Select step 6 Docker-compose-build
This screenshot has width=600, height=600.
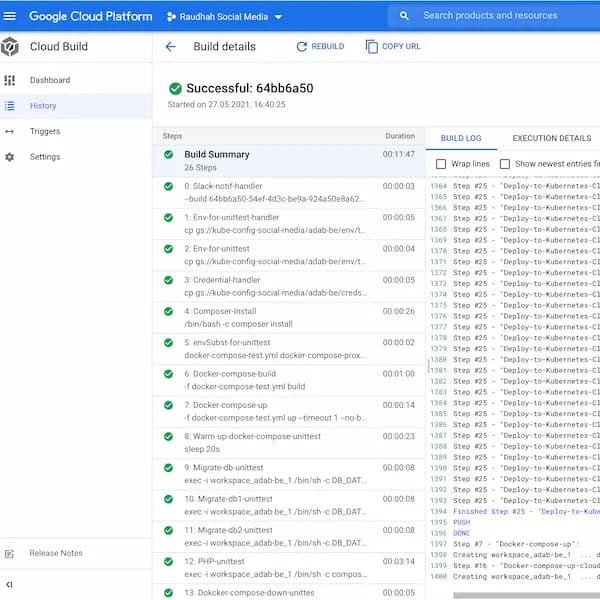coord(289,380)
